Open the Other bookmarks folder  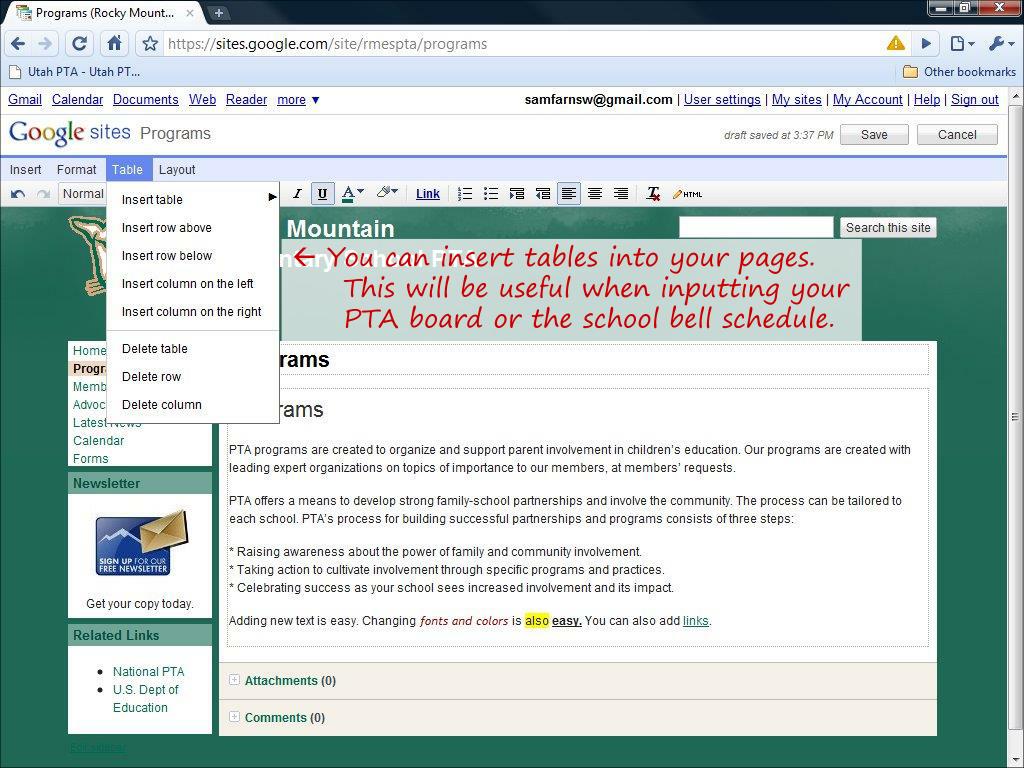coord(959,72)
